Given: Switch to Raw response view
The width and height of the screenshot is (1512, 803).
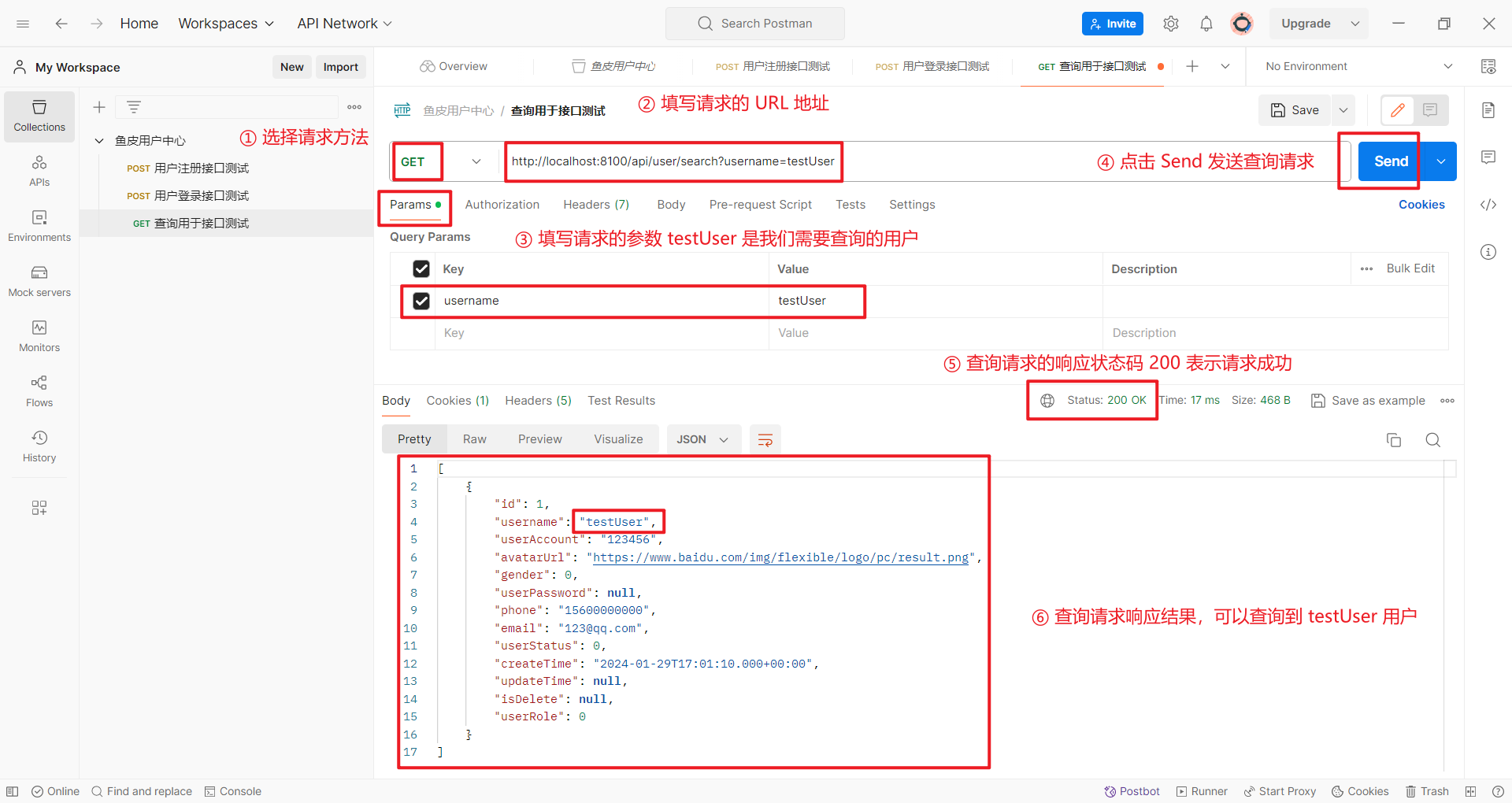Looking at the screenshot, I should 474,439.
